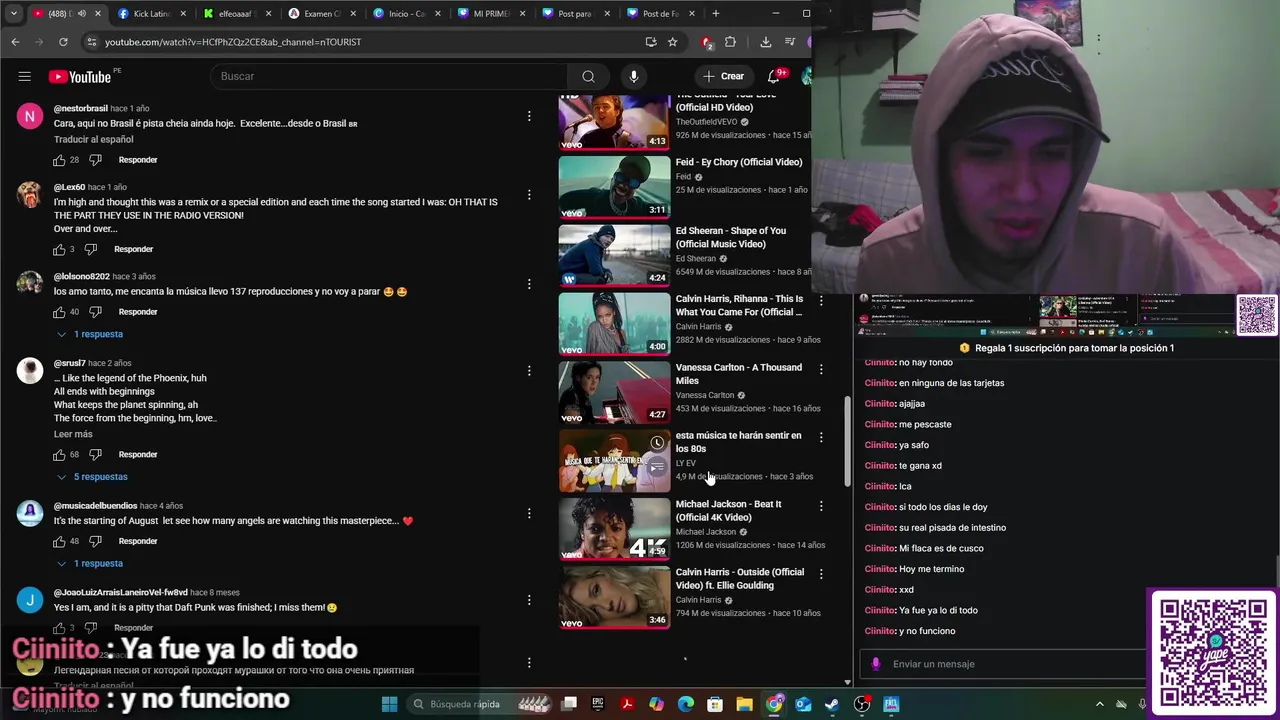Mute the YouTube tab's audio icon

[82, 14]
